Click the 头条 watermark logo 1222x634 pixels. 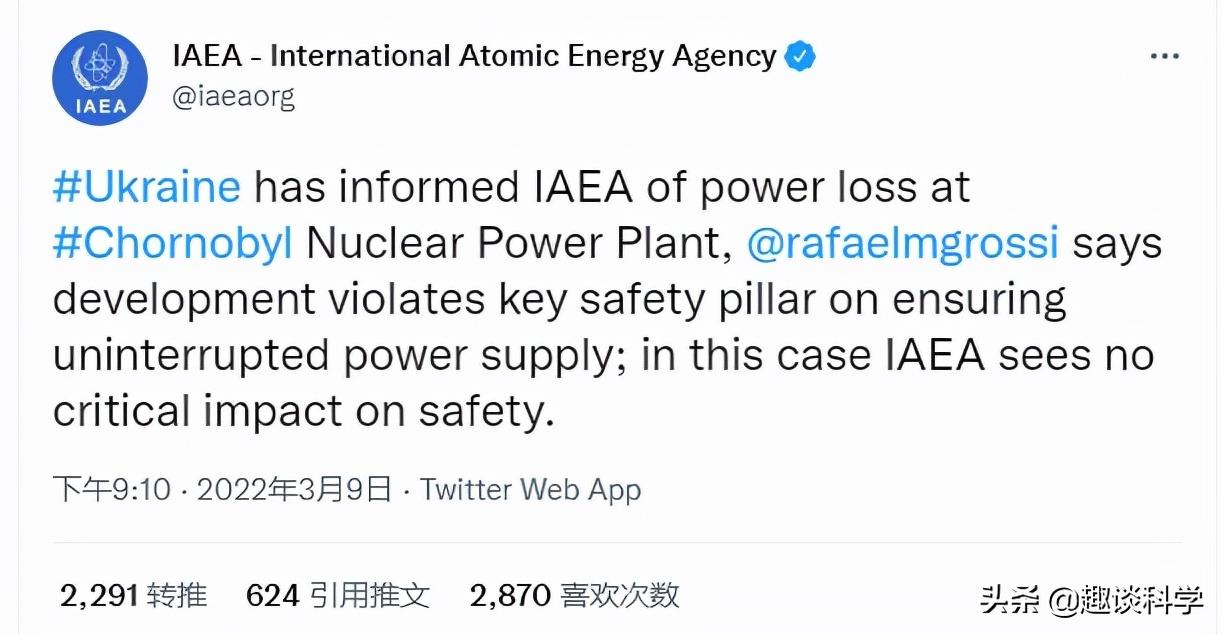(1012, 601)
